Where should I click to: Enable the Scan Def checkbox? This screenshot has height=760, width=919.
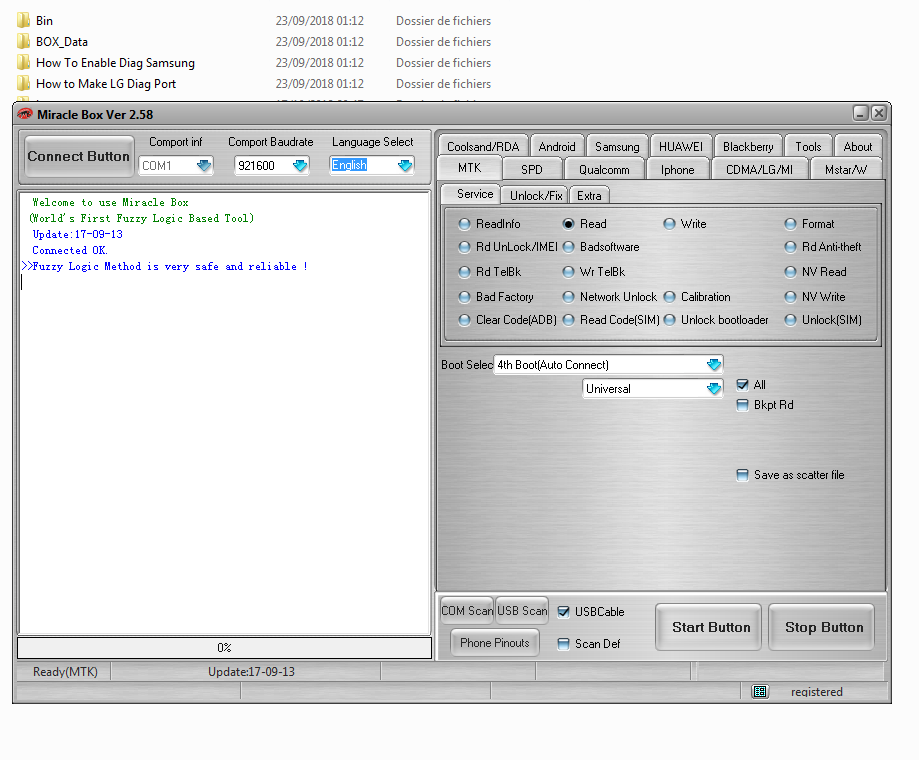click(563, 644)
